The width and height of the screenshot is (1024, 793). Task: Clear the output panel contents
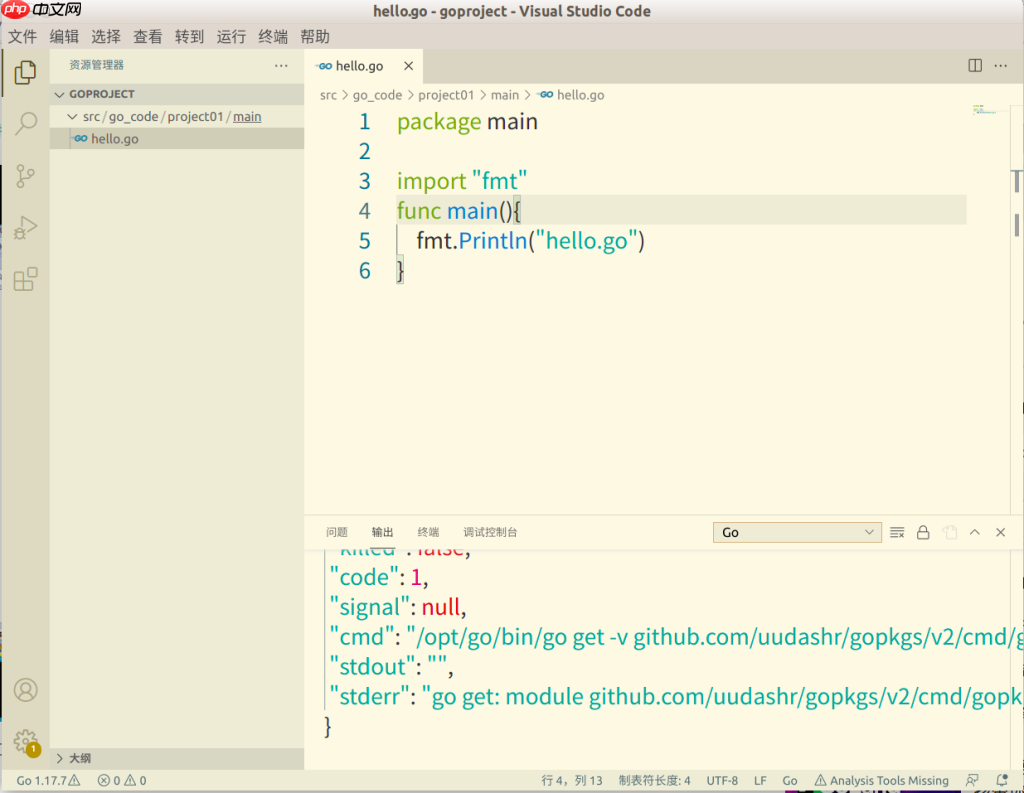(897, 533)
